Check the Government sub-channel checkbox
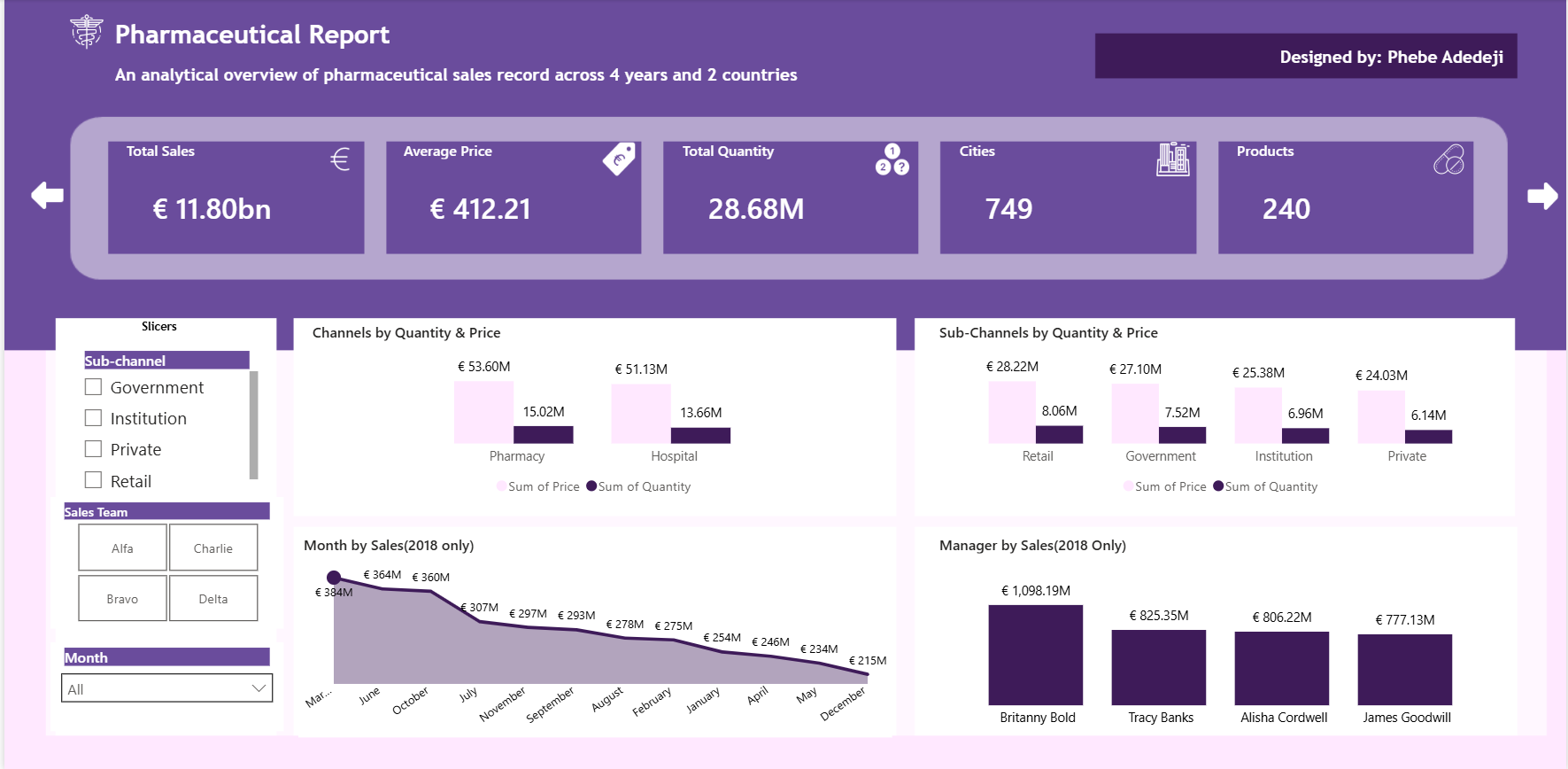 (x=93, y=387)
